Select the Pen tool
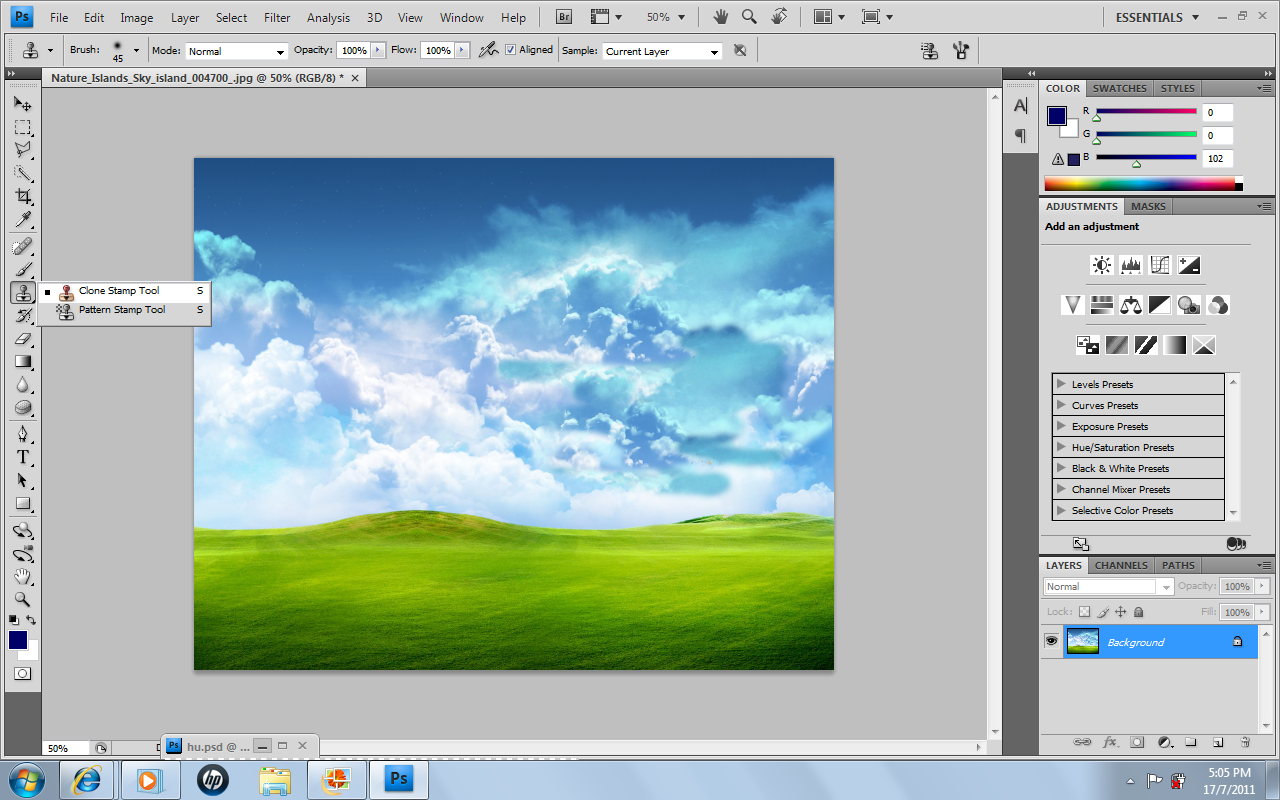 click(22, 434)
